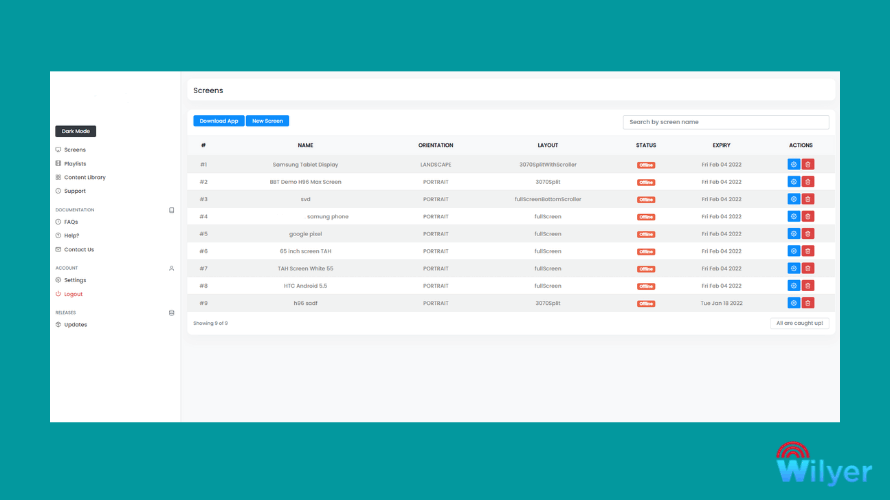
Task: Log out of the account
Action: click(x=73, y=294)
